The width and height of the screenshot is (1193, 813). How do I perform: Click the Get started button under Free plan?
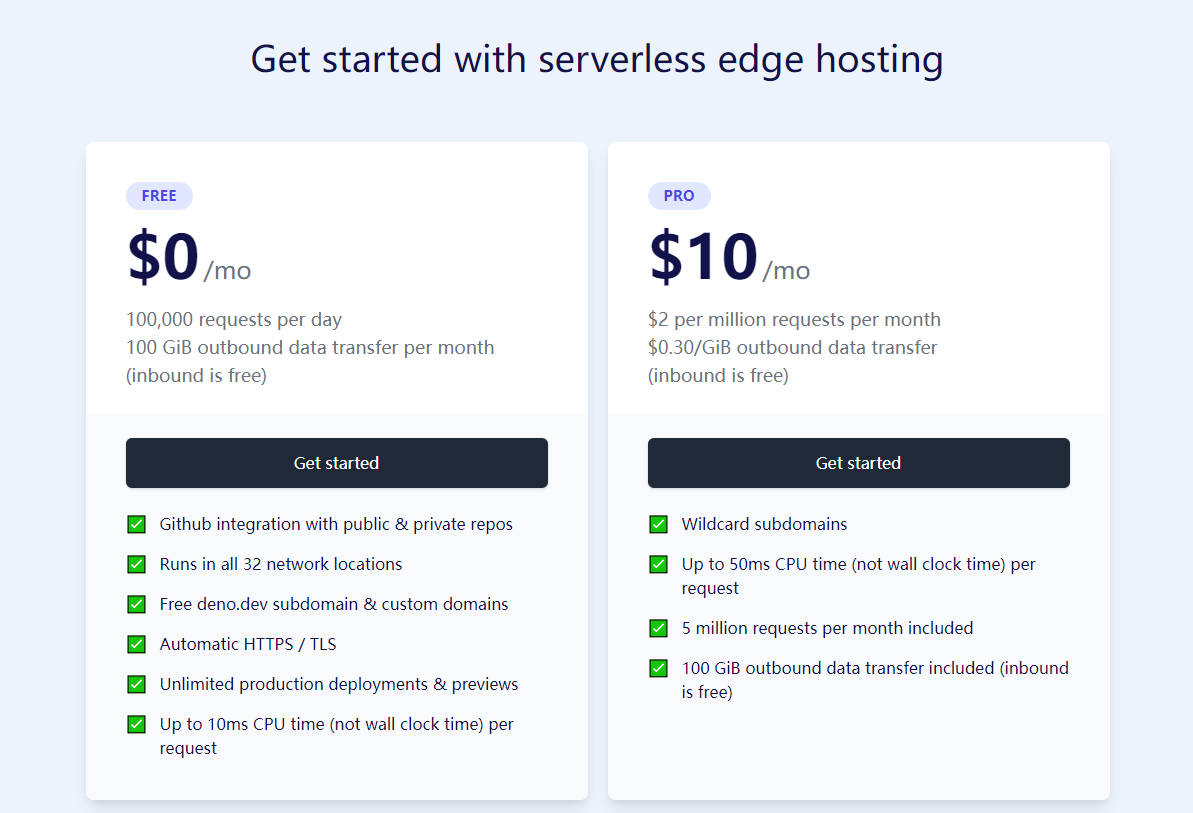[x=336, y=463]
